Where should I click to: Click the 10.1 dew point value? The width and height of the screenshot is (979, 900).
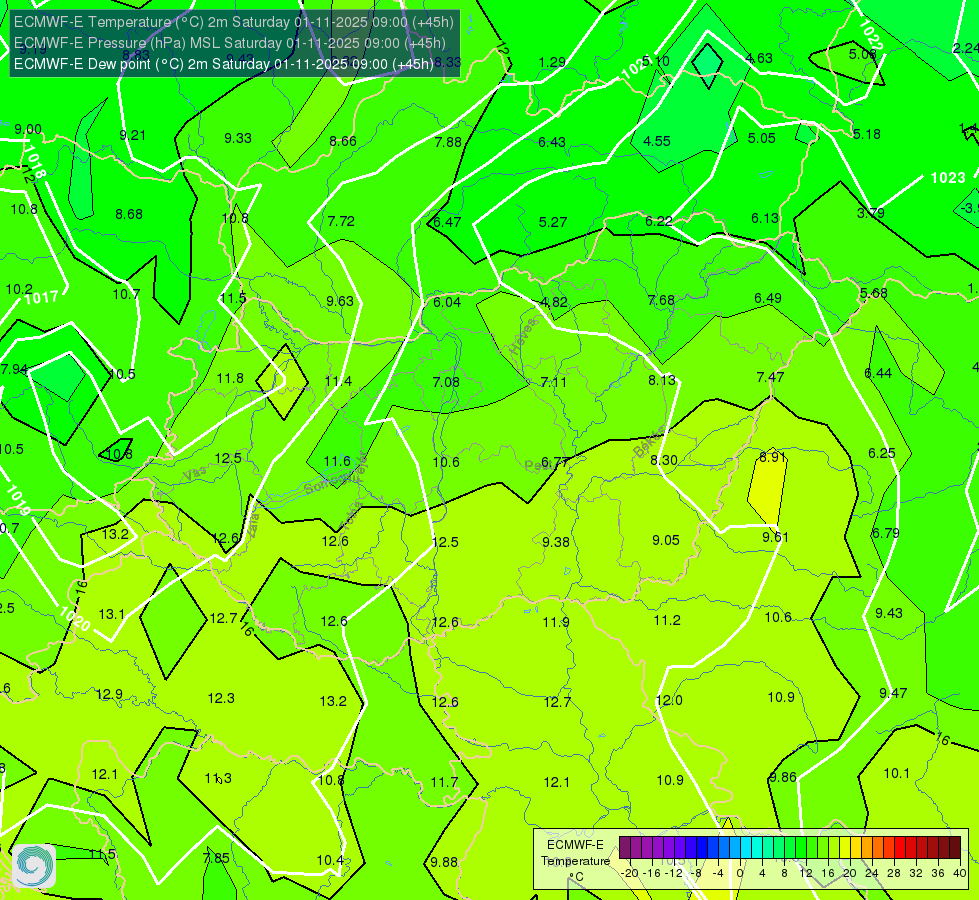click(x=897, y=773)
